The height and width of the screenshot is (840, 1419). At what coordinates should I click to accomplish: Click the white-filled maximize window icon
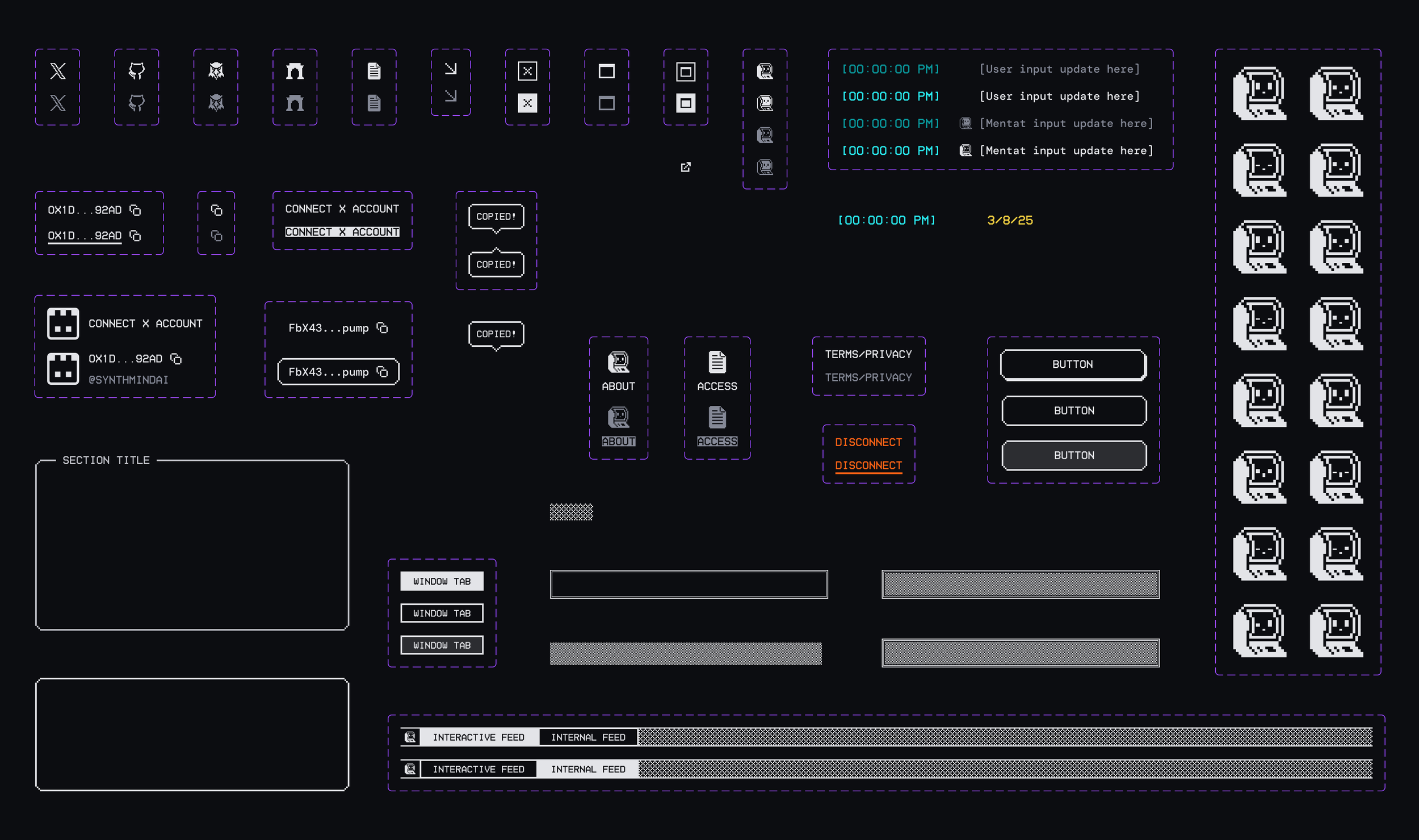(685, 103)
